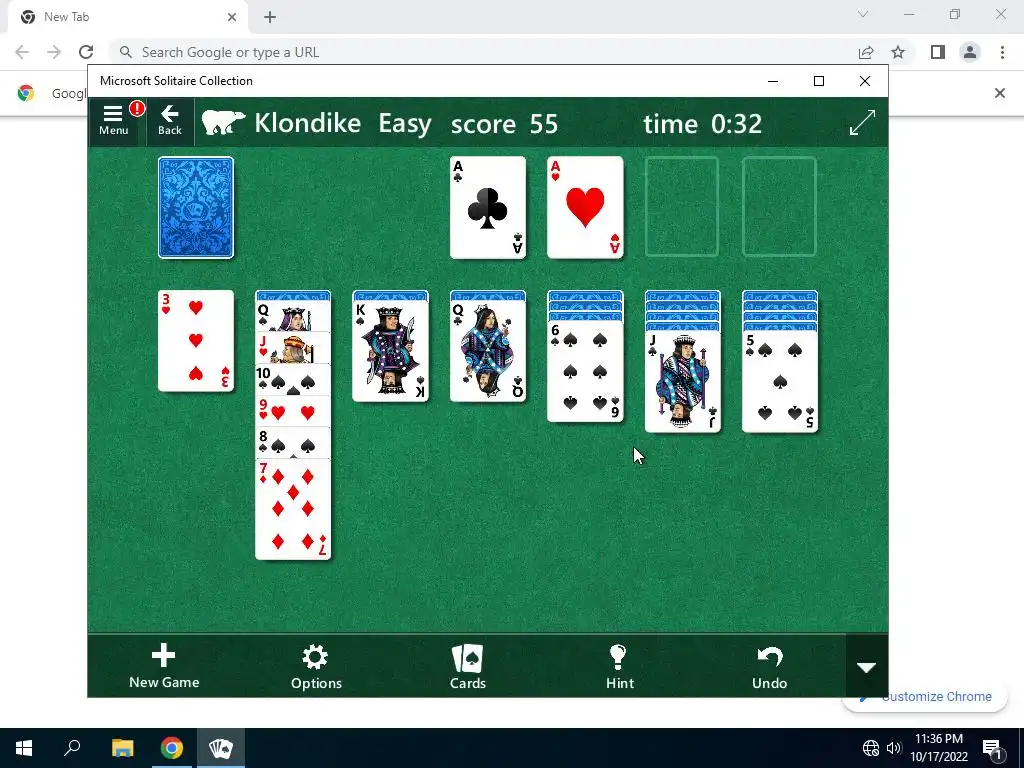Open Windows taskbar search
Image resolution: width=1024 pixels, height=768 pixels.
pyautogui.click(x=72, y=748)
